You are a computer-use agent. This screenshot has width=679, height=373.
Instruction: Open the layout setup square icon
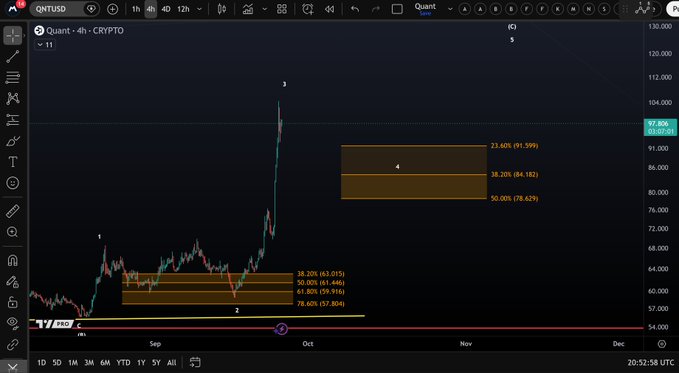pos(397,9)
